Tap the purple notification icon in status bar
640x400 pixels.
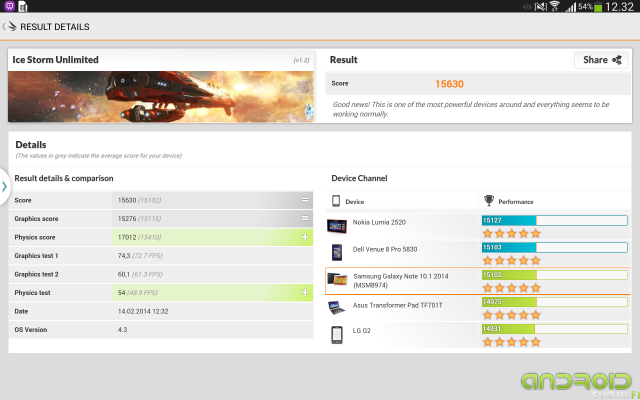point(9,6)
